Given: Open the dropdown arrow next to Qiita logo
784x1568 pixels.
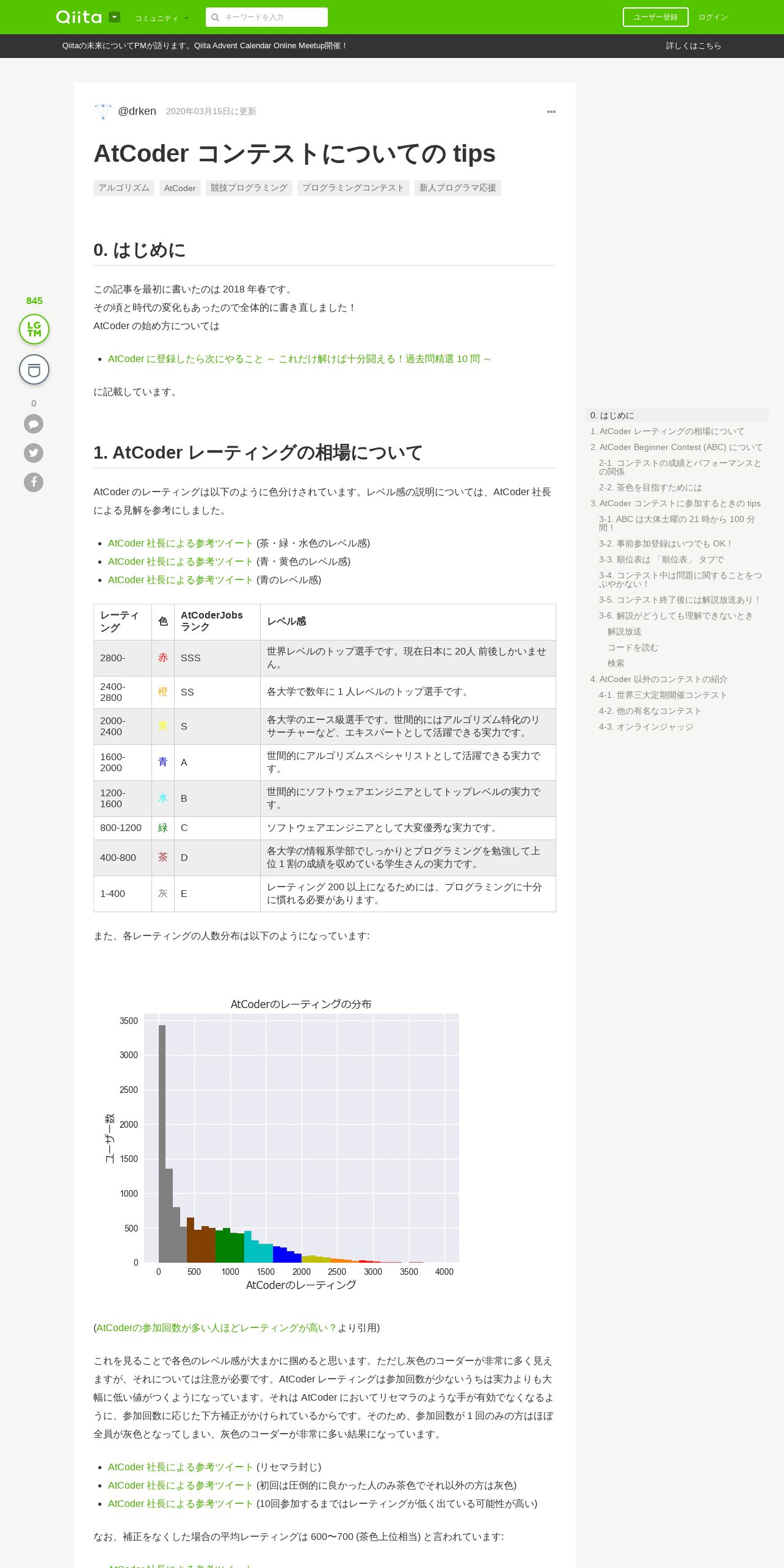Looking at the screenshot, I should point(114,17).
